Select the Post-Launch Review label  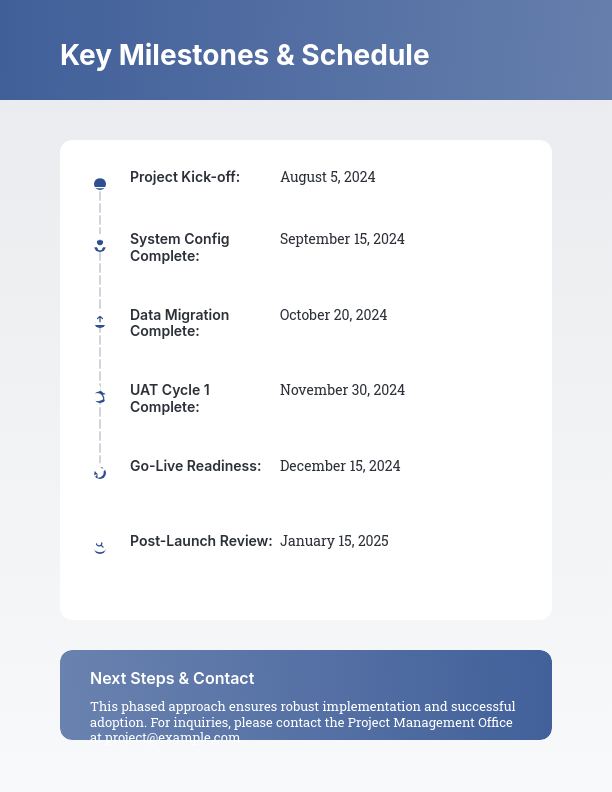tap(201, 541)
